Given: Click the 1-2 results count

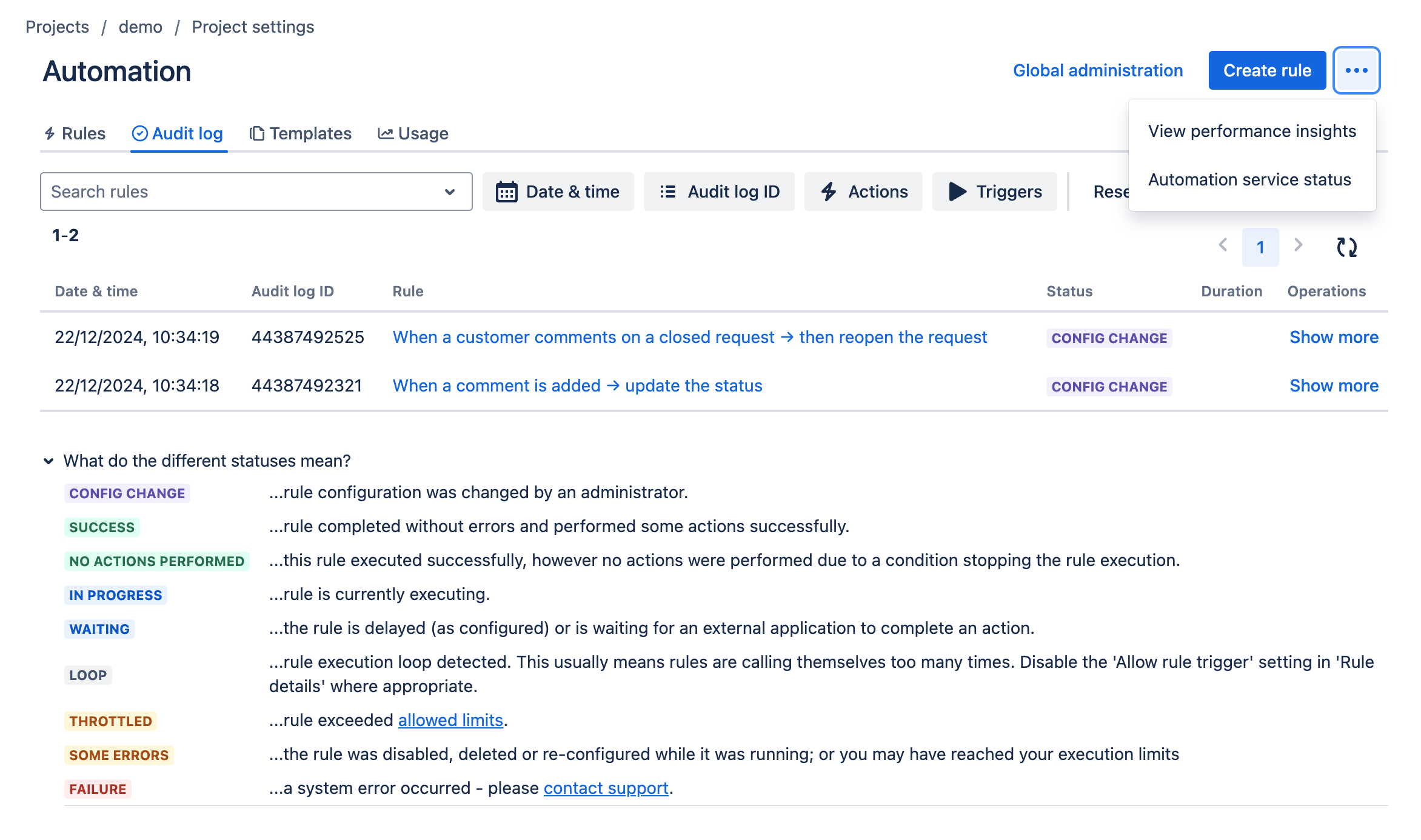Looking at the screenshot, I should tap(65, 235).
